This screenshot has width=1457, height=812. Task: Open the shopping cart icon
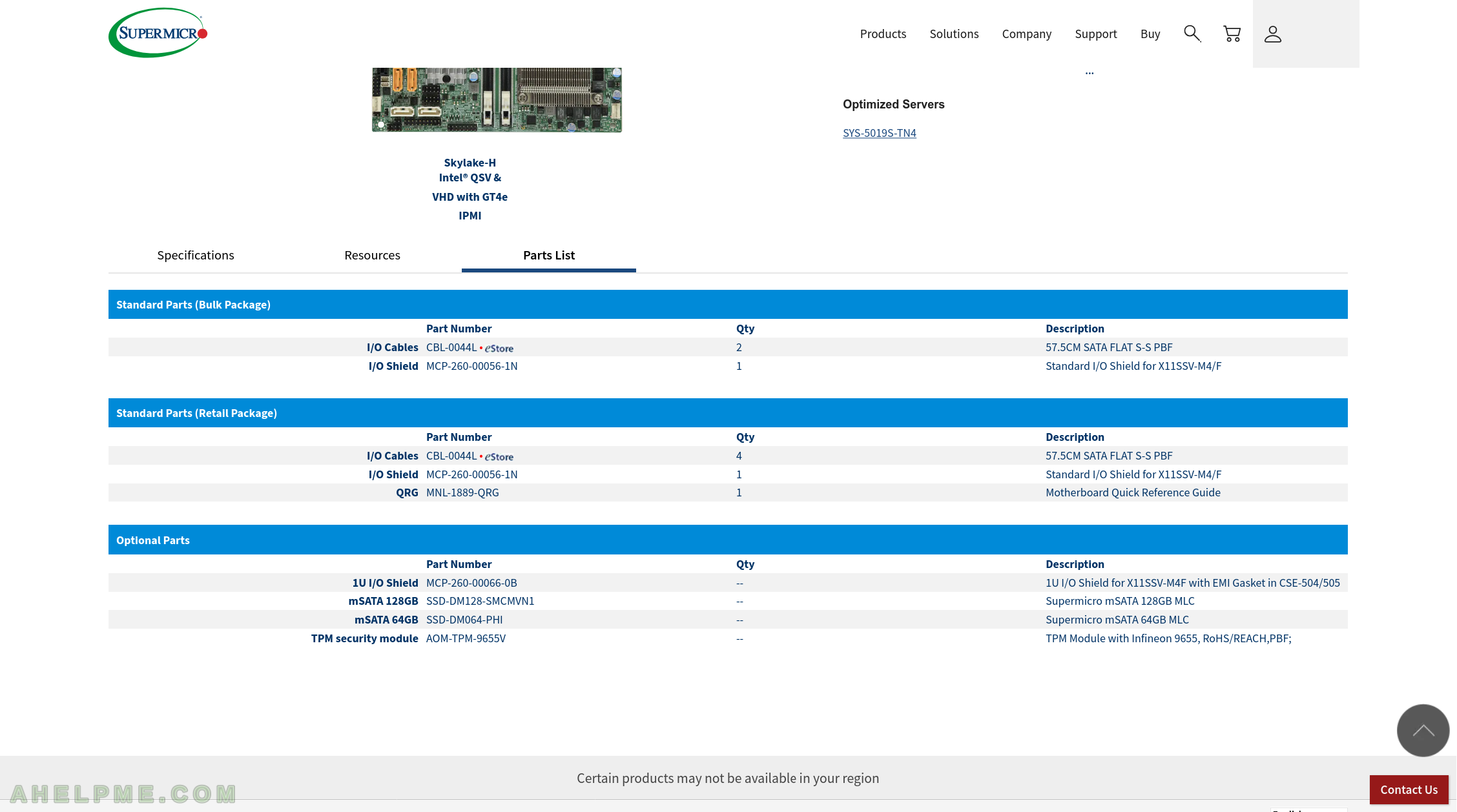point(1232,34)
